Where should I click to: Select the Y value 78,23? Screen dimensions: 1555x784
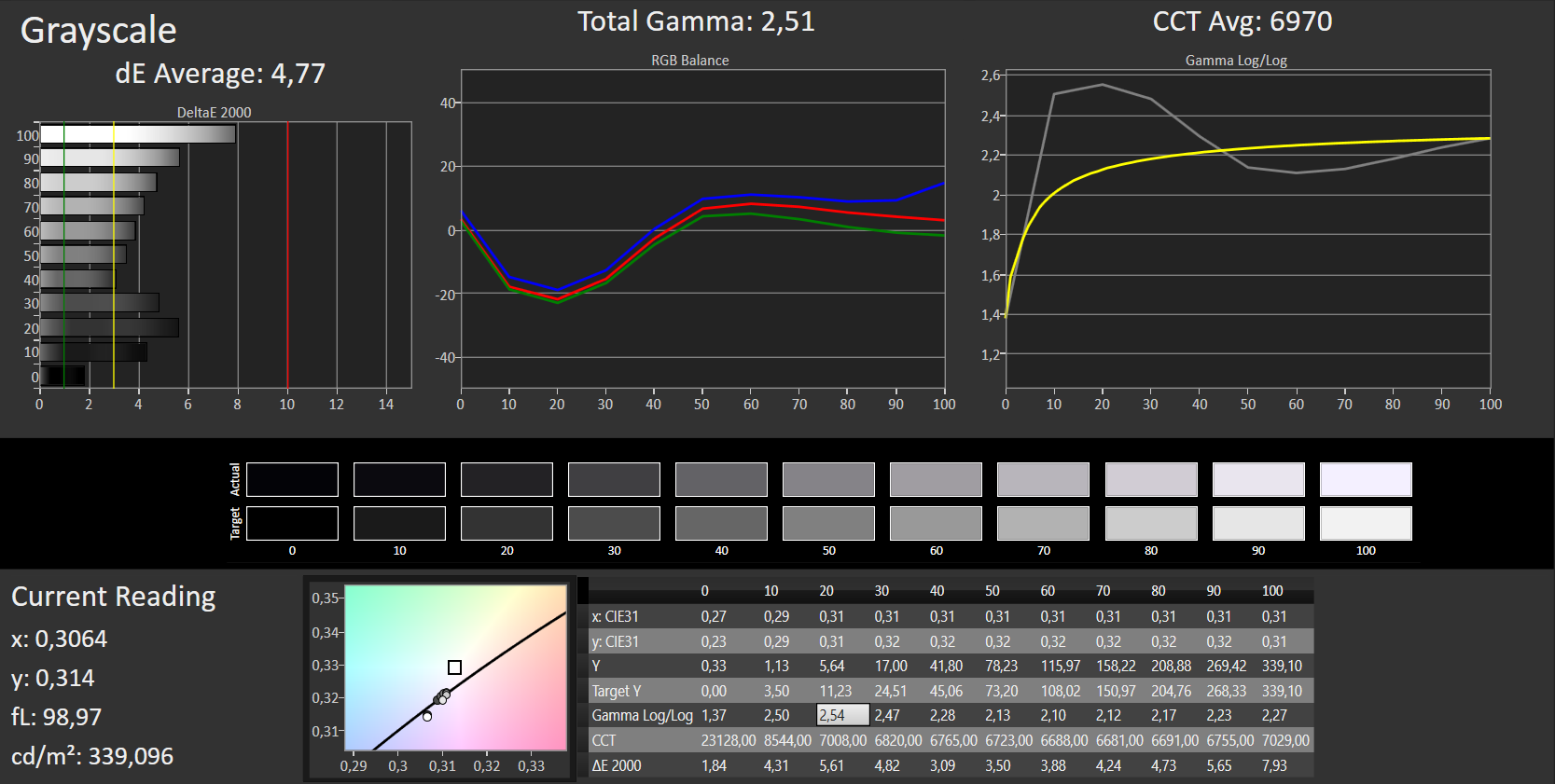[x=1002, y=666]
